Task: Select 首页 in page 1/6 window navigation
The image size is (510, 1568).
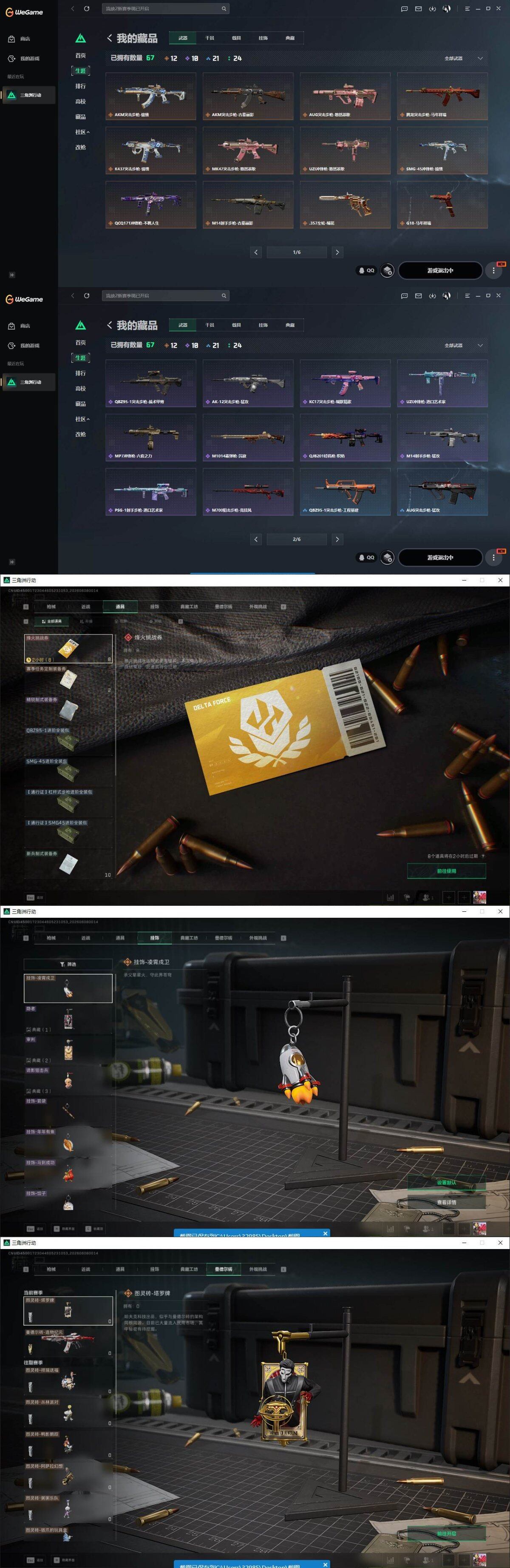Action: (x=80, y=55)
